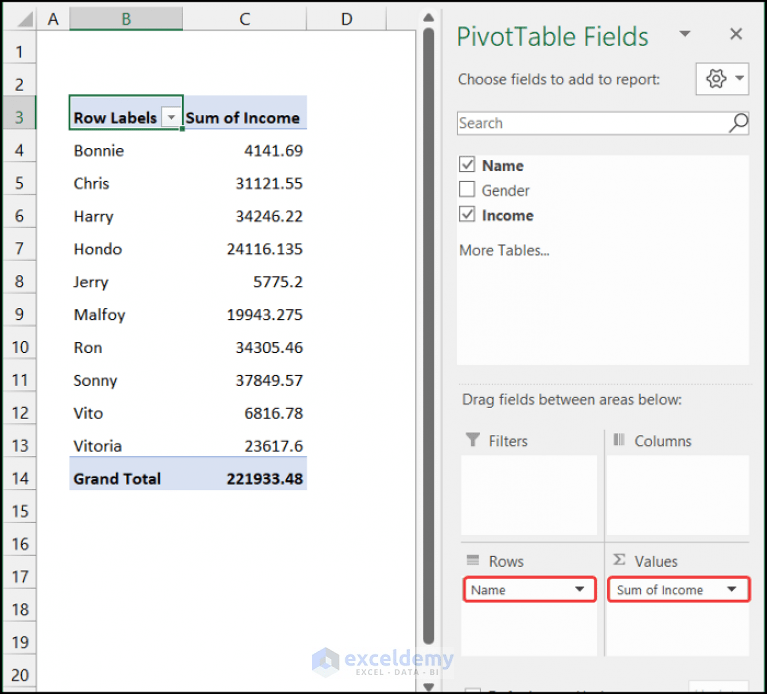Image resolution: width=767 pixels, height=694 pixels.
Task: Click the gear Tools icon in PivotTable Fields
Action: click(722, 78)
